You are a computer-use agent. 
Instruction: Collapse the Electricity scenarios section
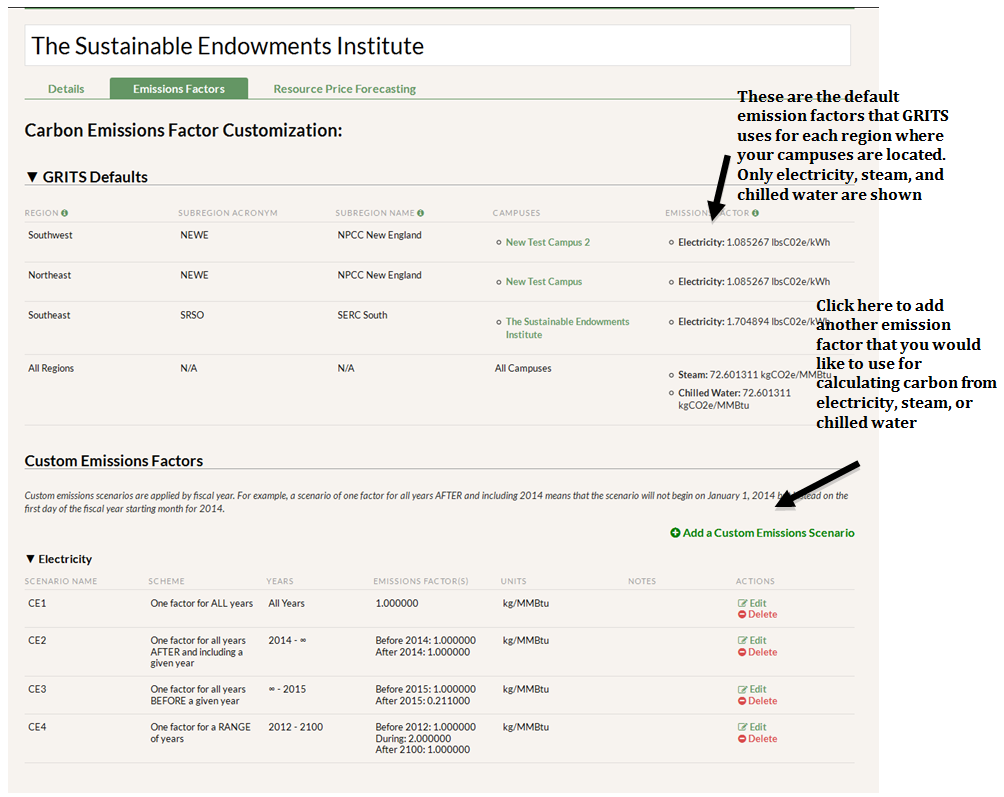coord(59,559)
